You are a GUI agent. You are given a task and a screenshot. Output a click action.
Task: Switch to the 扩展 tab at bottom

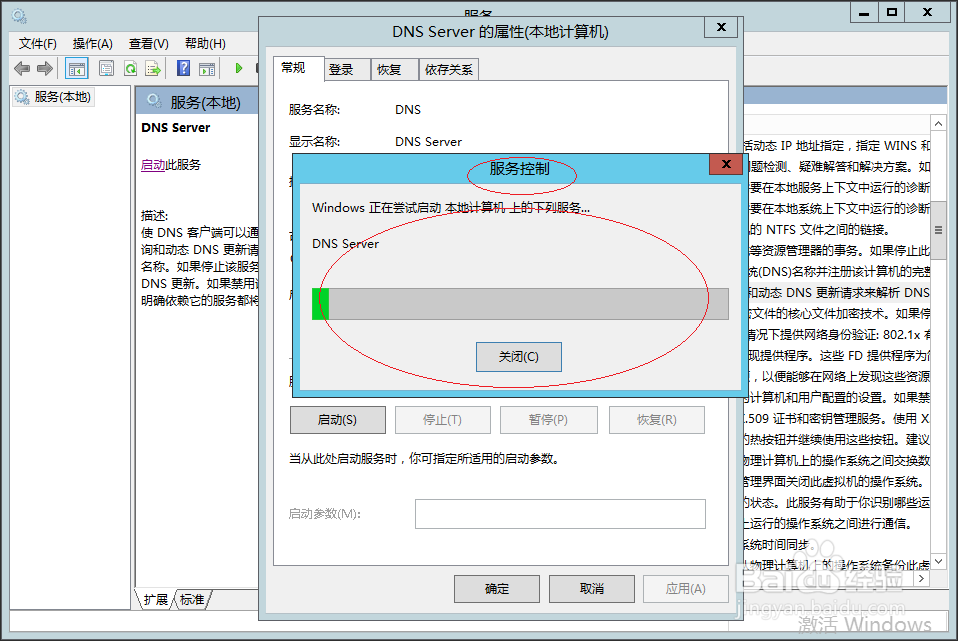[x=156, y=599]
